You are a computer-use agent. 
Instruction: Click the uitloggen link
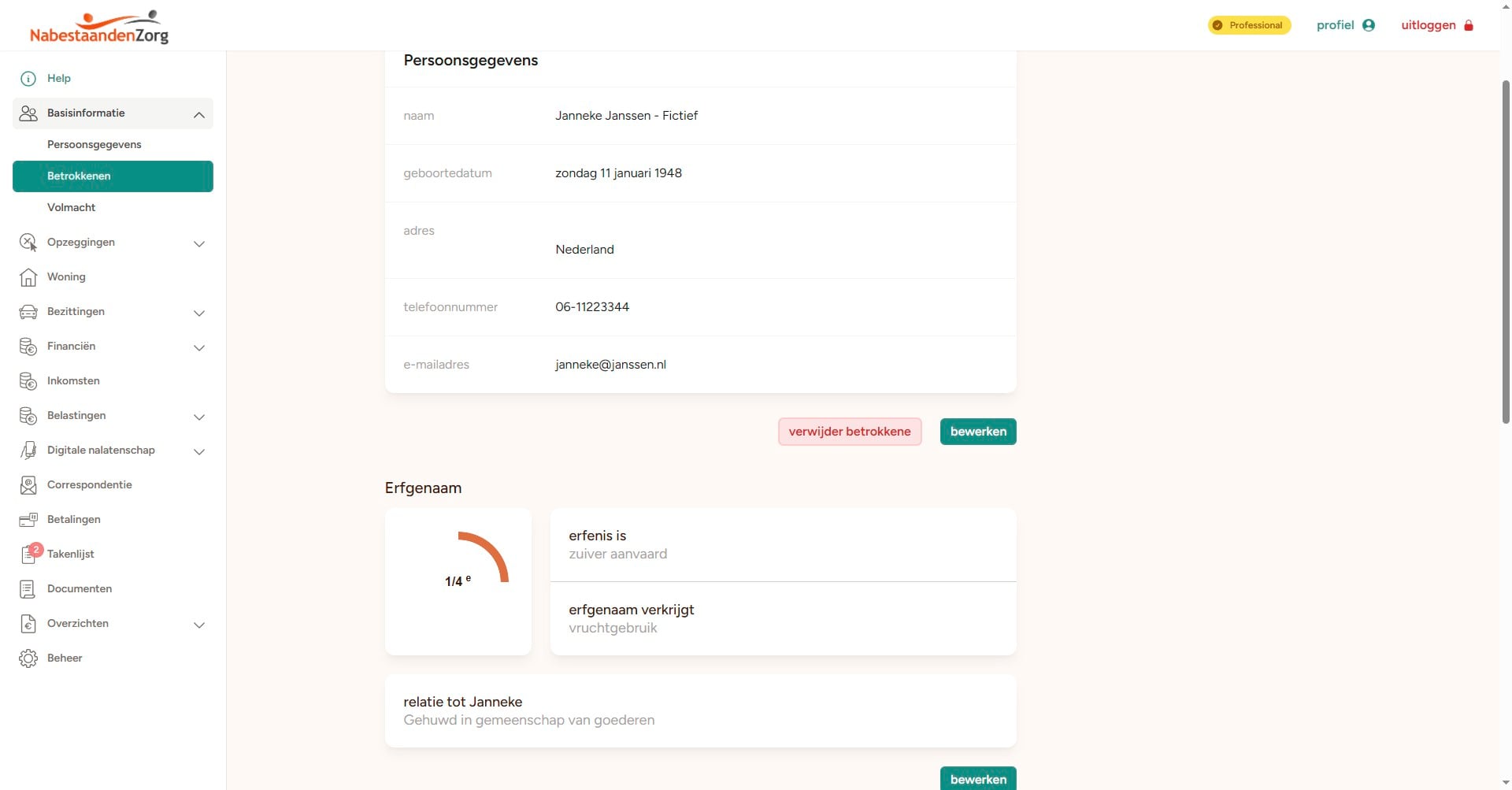pyautogui.click(x=1436, y=25)
